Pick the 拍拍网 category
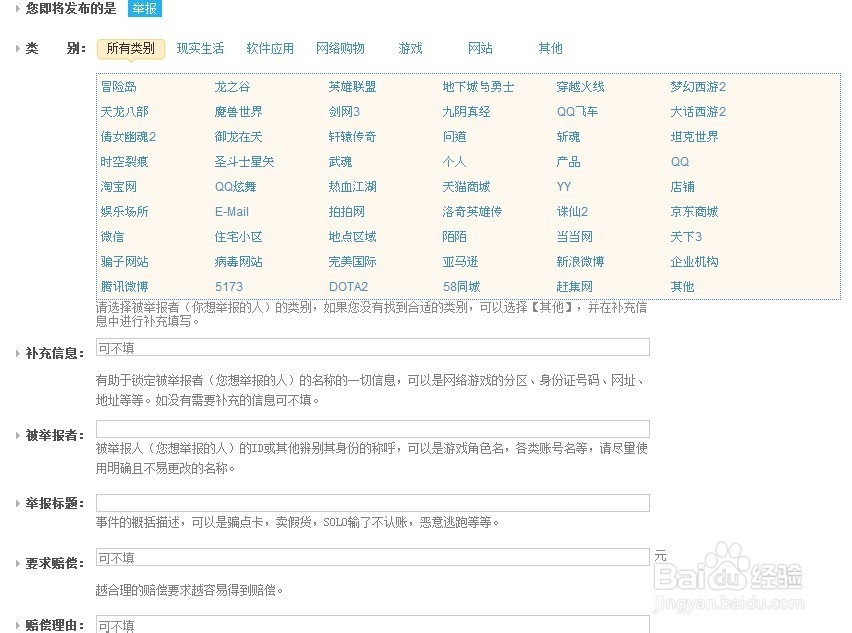The width and height of the screenshot is (852, 633). pyautogui.click(x=346, y=212)
